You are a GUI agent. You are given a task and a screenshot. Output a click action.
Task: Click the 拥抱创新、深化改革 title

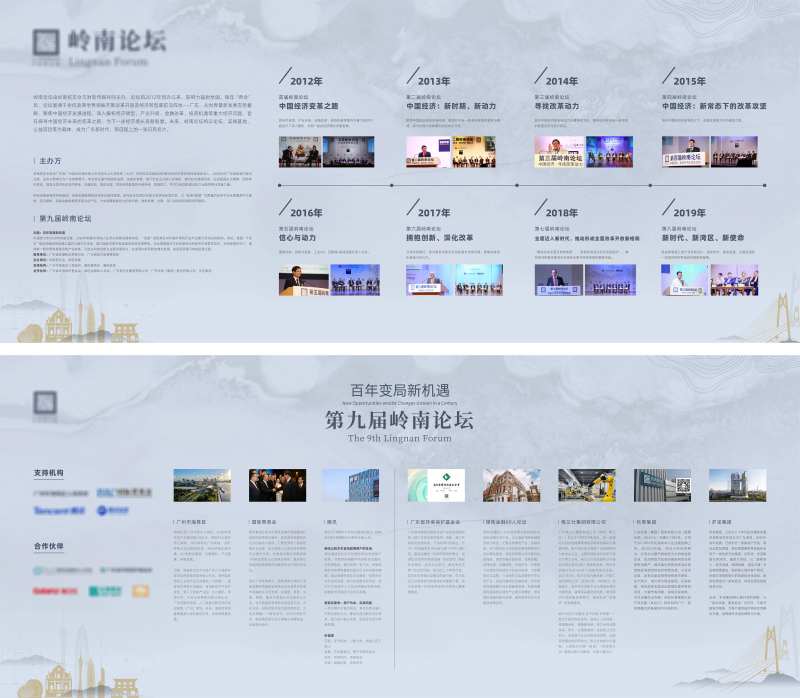click(440, 238)
